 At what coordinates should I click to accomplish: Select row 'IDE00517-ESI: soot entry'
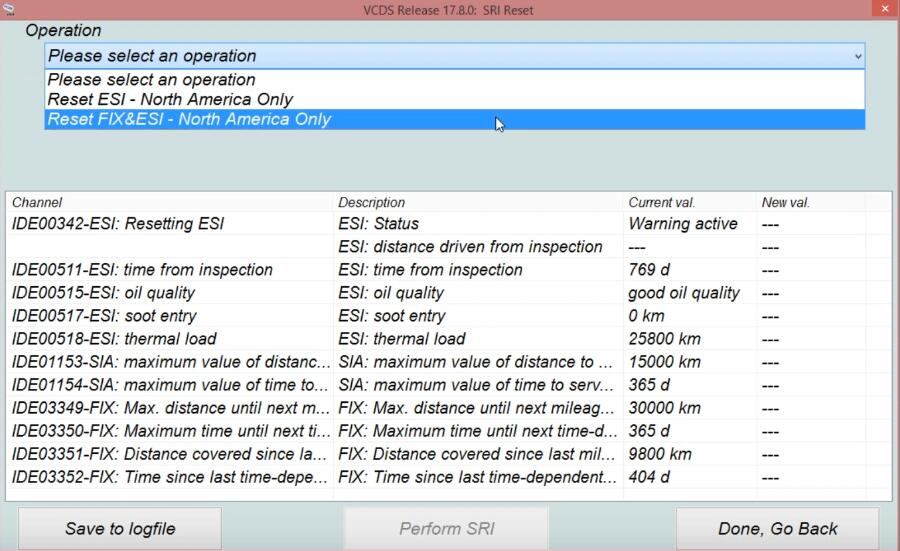pos(449,316)
